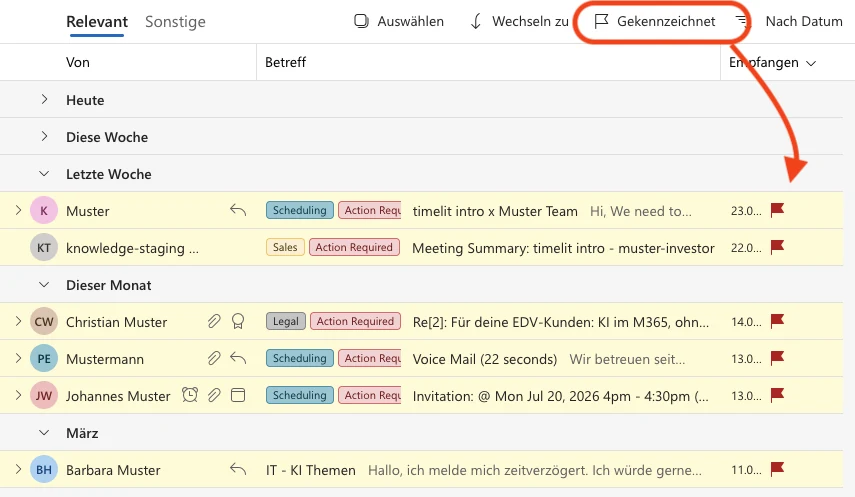
Task: Click the BH avatar for Barbara Muster
Action: pyautogui.click(x=44, y=470)
